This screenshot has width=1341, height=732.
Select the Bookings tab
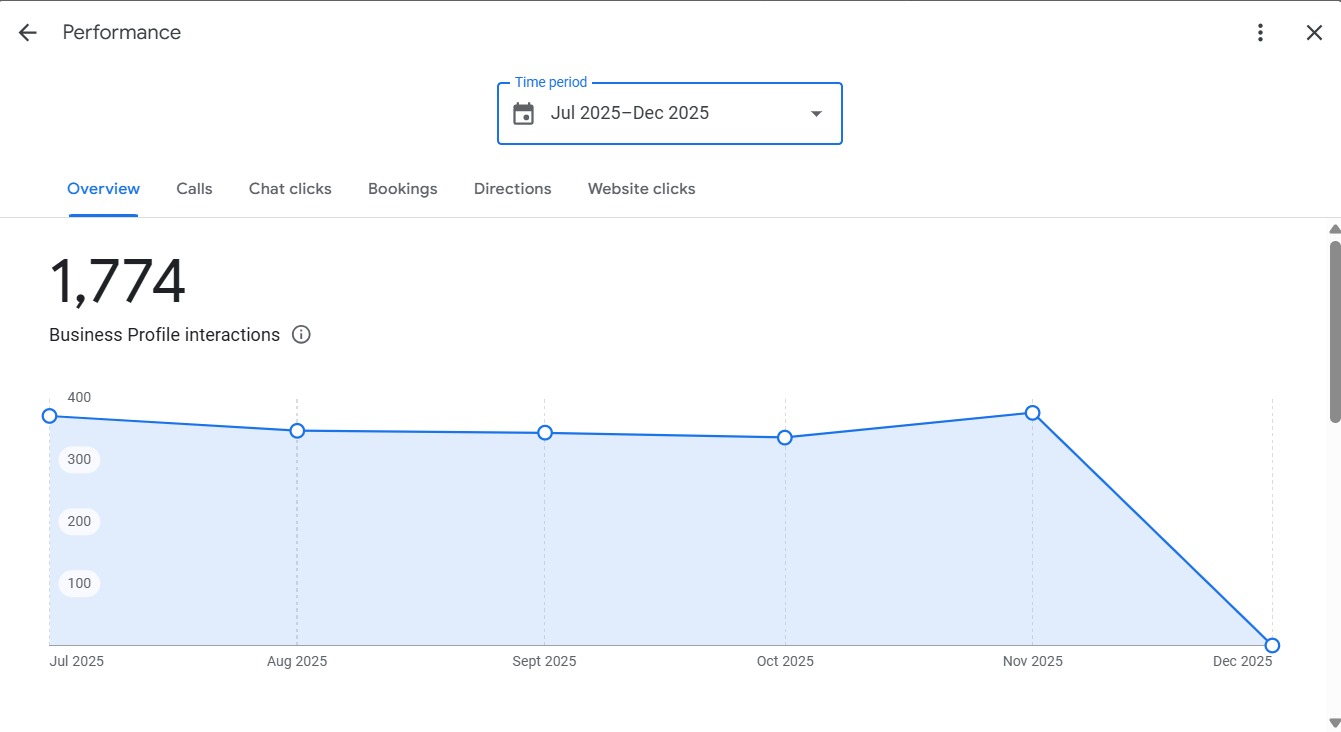[x=402, y=189]
